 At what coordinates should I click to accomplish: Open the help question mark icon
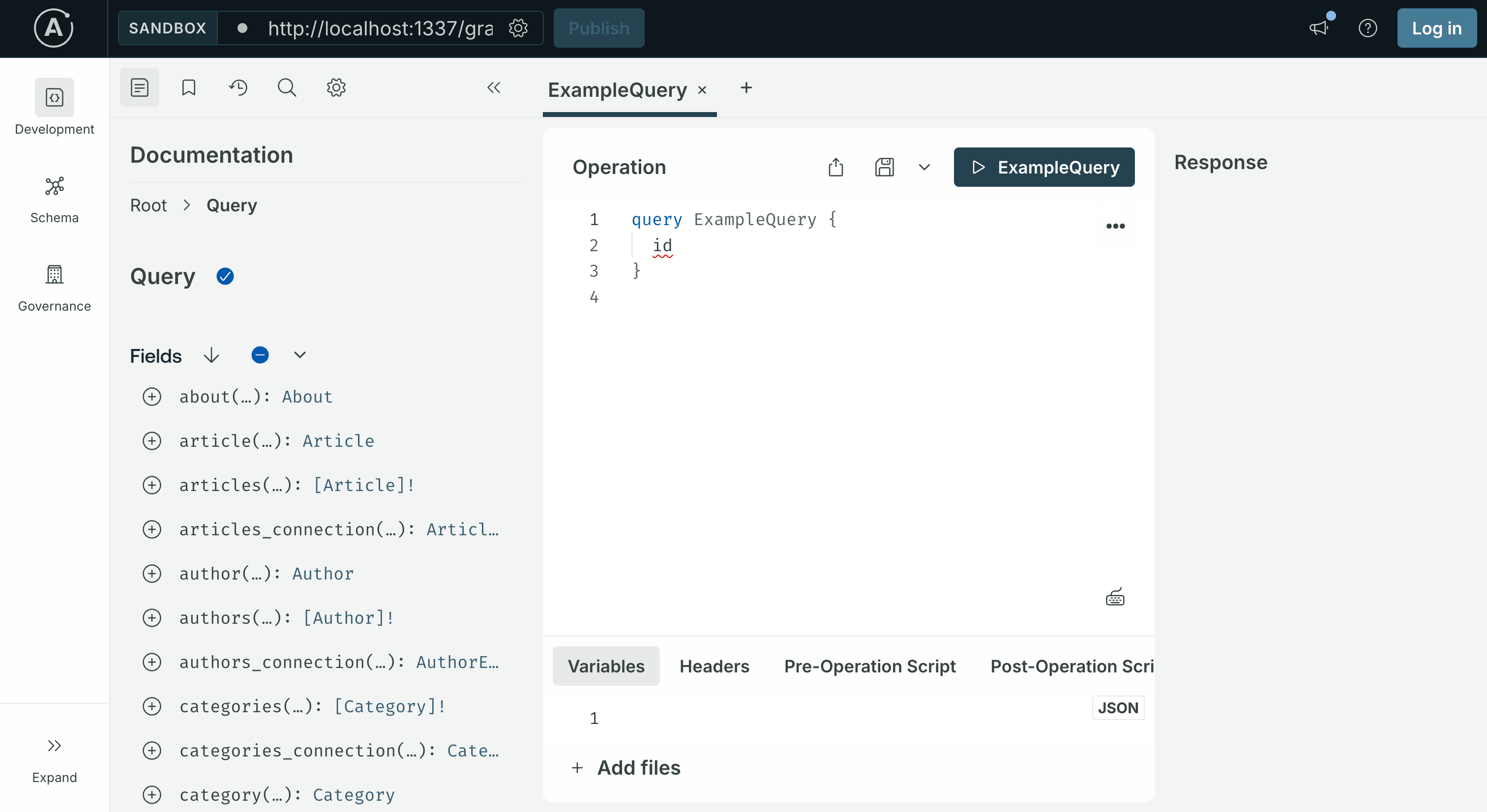click(x=1368, y=28)
